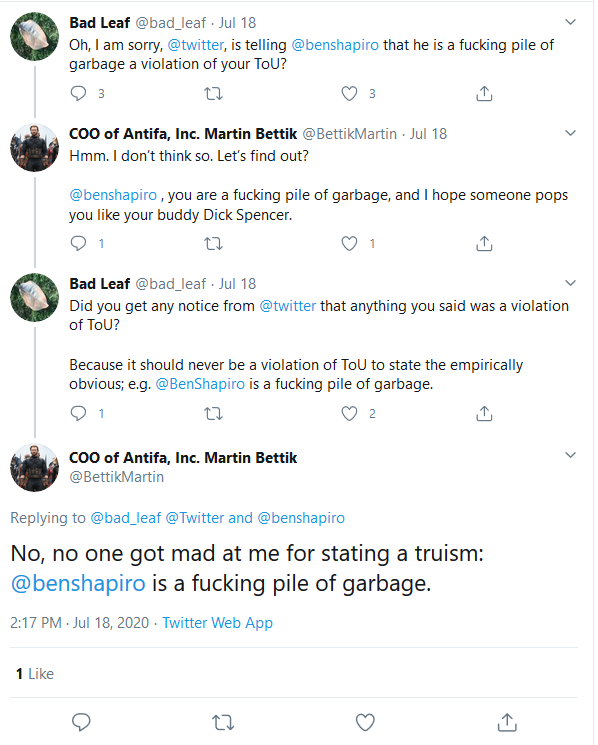Open chevron menu on the main tweet header
Screen dimensions: 598x745
point(570,455)
